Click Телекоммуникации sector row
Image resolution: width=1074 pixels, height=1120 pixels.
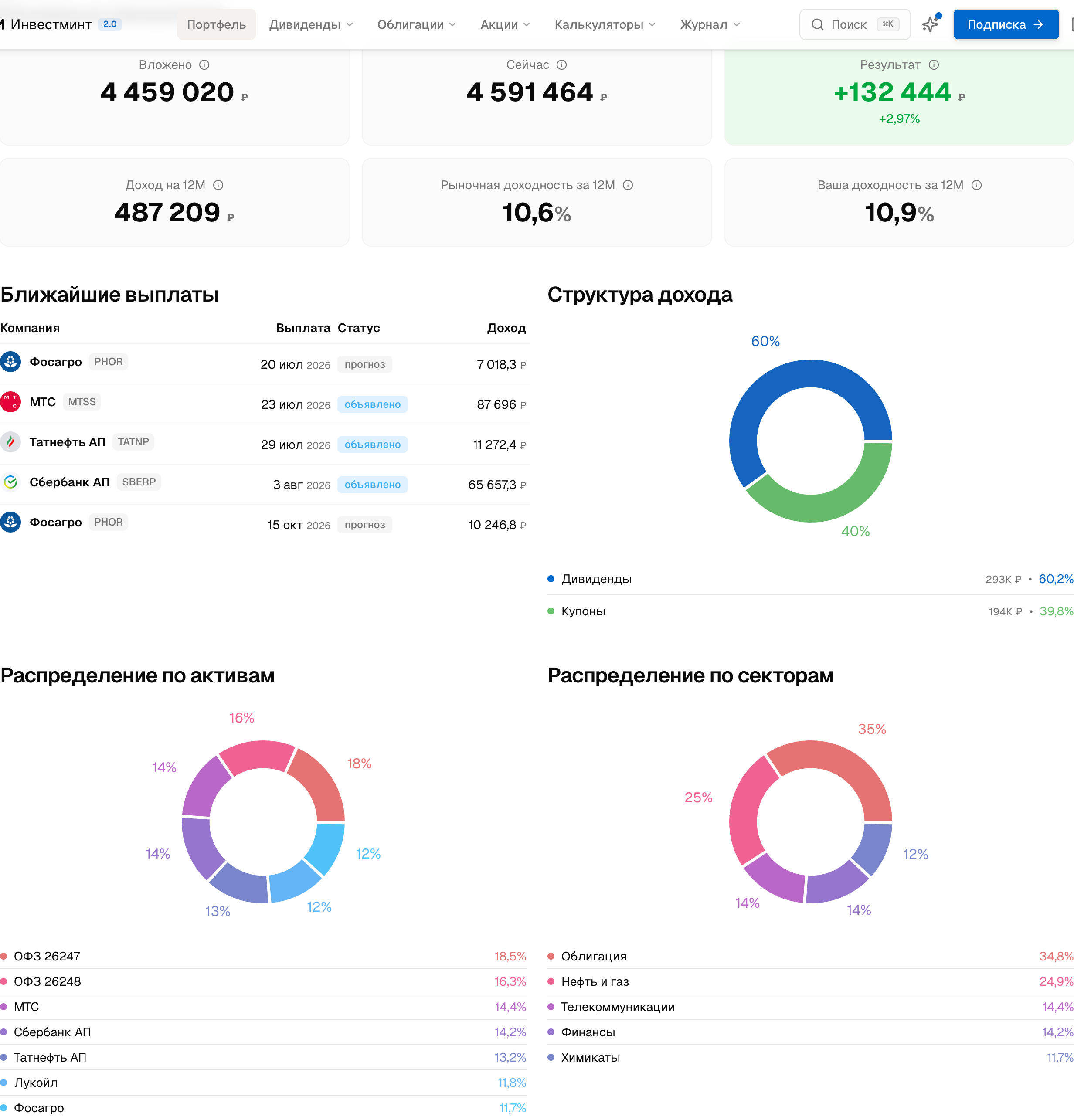point(810,1007)
